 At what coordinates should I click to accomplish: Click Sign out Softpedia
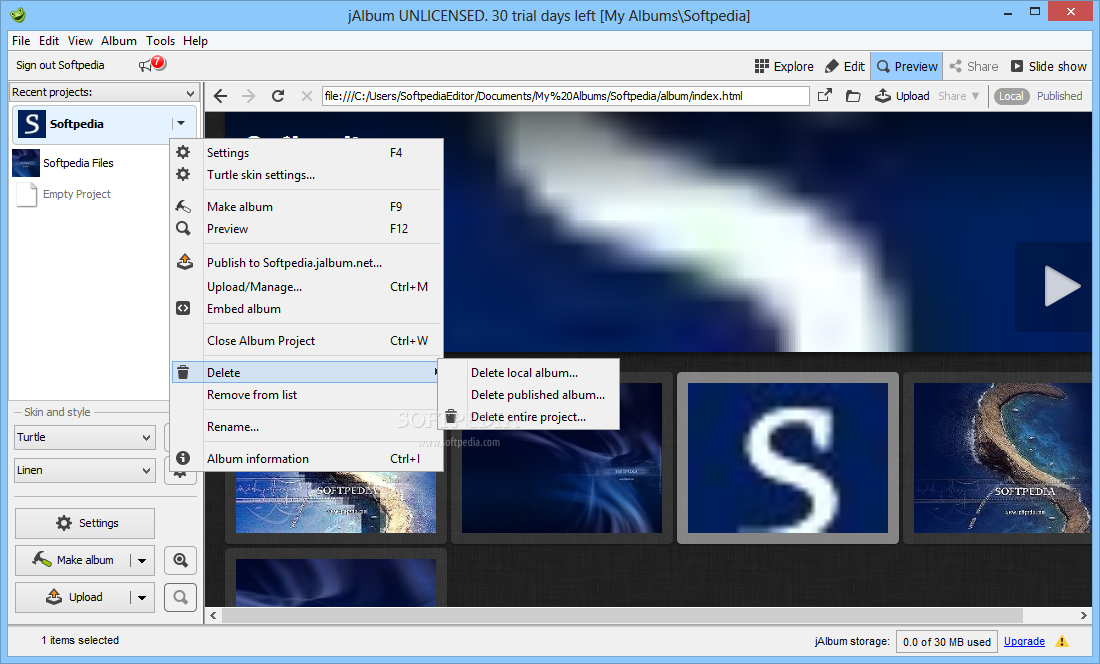pos(60,65)
